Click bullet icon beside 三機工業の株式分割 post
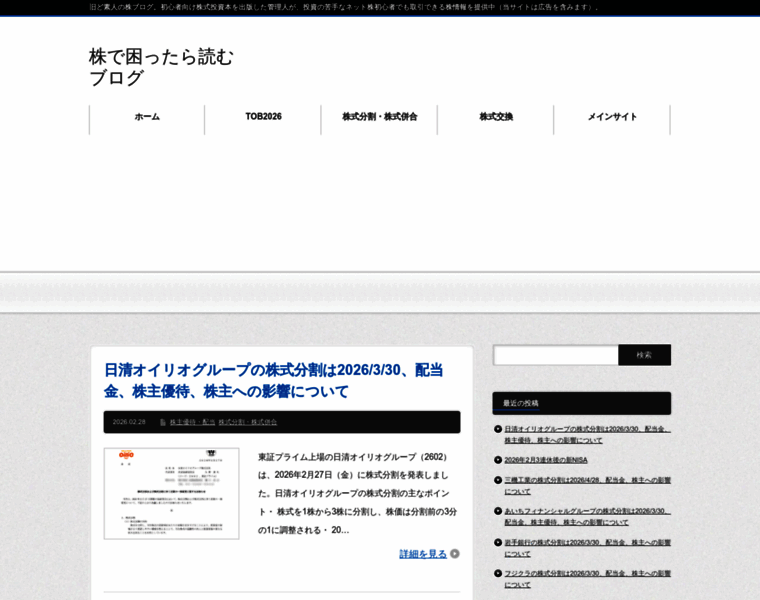Viewport: 760px width, 600px height. tap(498, 480)
